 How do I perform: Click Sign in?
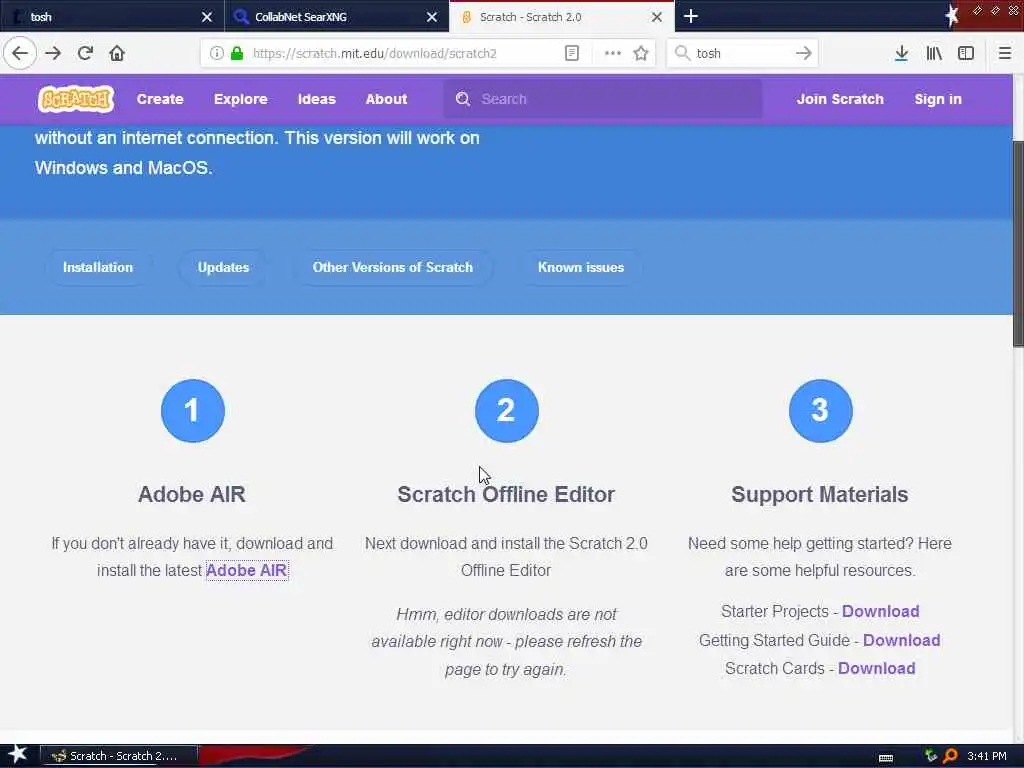click(x=938, y=99)
